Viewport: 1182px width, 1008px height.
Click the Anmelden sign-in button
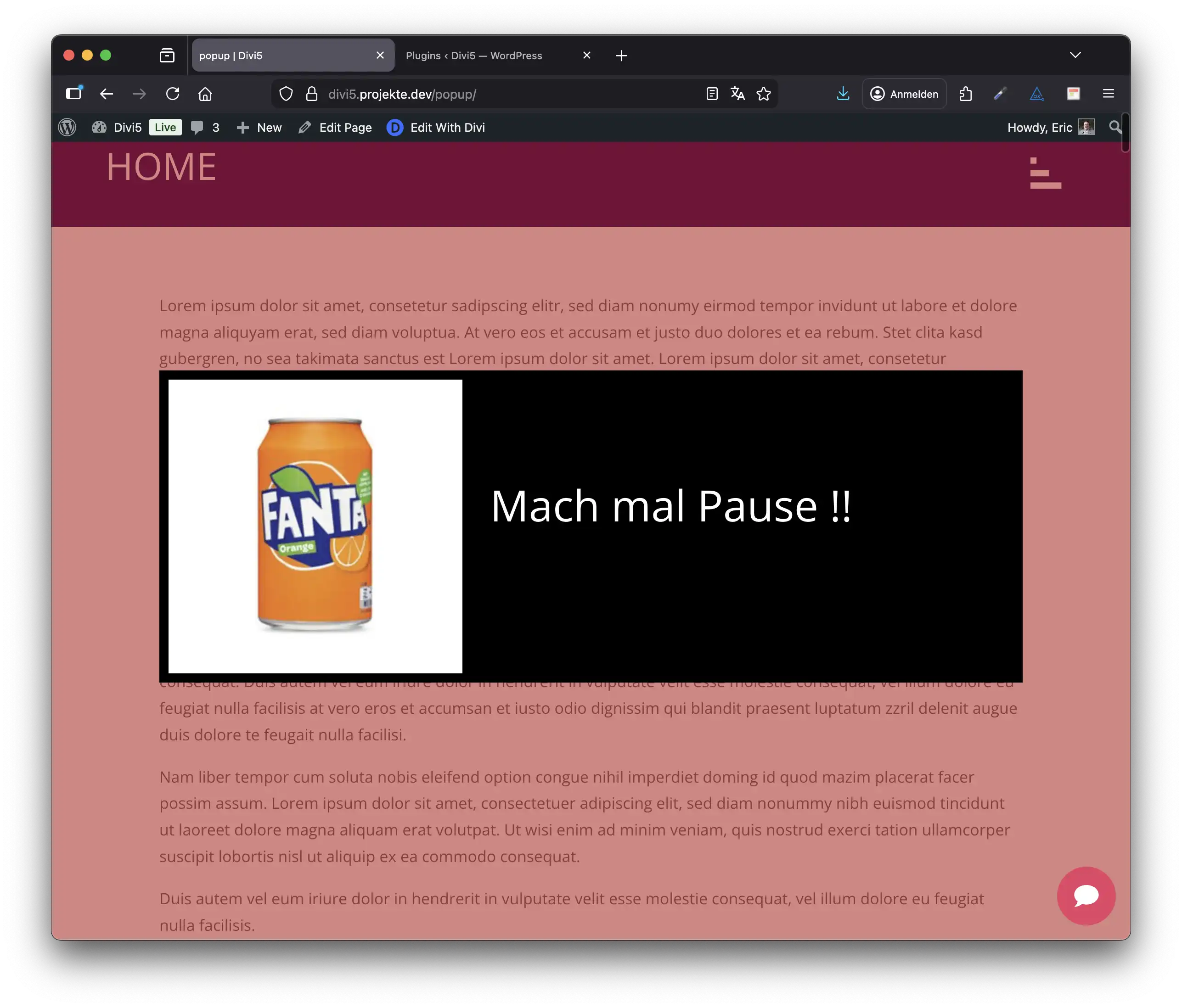[904, 94]
